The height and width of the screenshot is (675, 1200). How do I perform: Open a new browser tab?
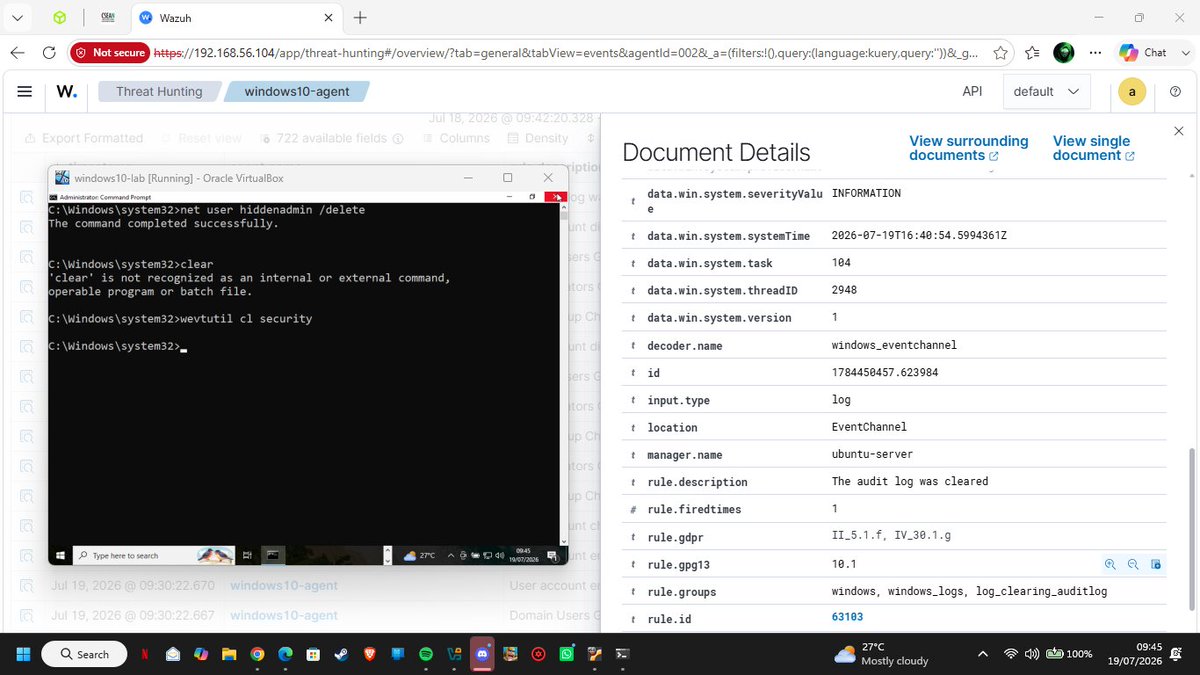click(360, 18)
